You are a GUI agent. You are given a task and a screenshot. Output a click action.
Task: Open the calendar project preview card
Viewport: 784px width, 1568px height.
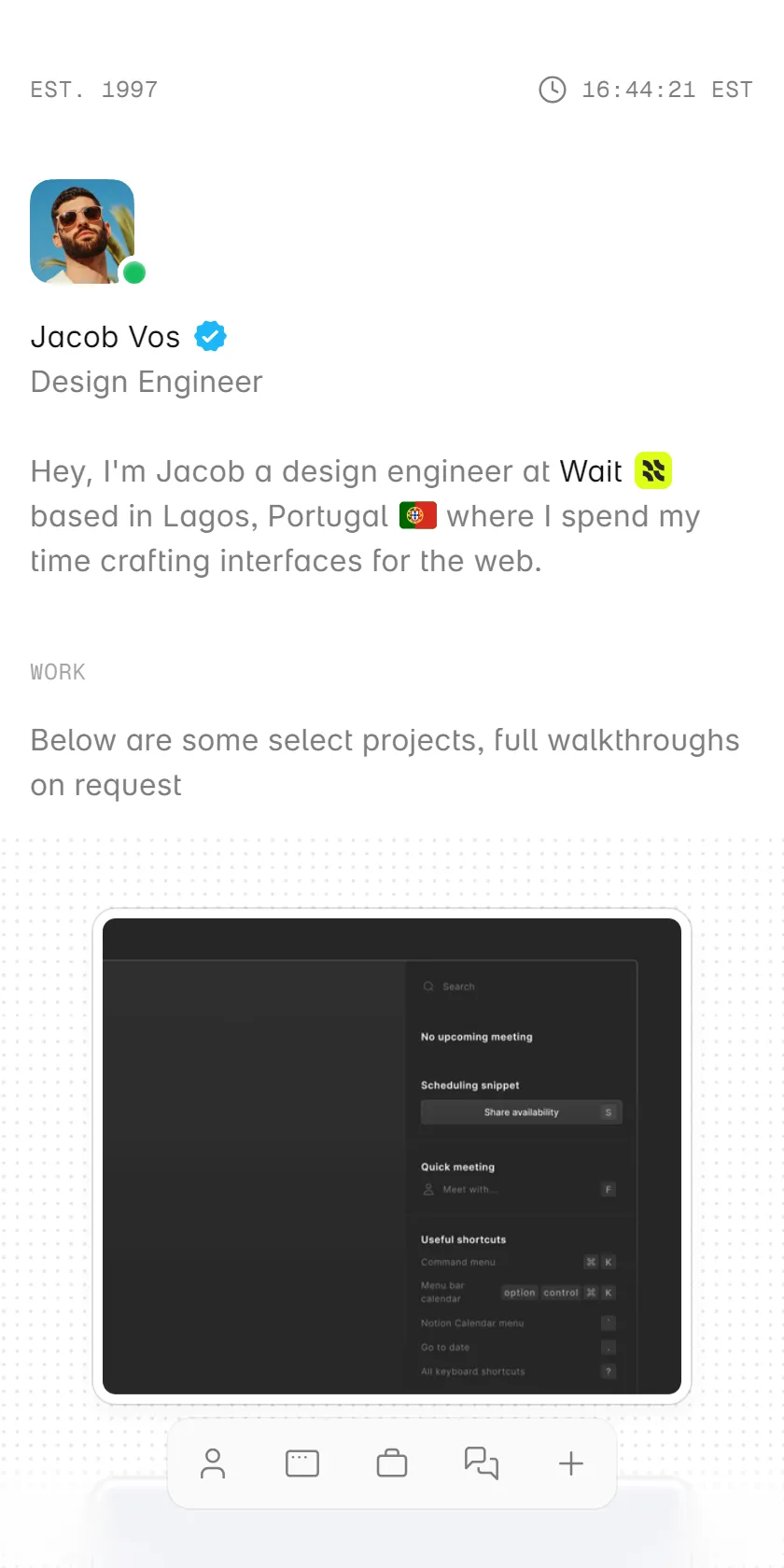coord(392,1156)
